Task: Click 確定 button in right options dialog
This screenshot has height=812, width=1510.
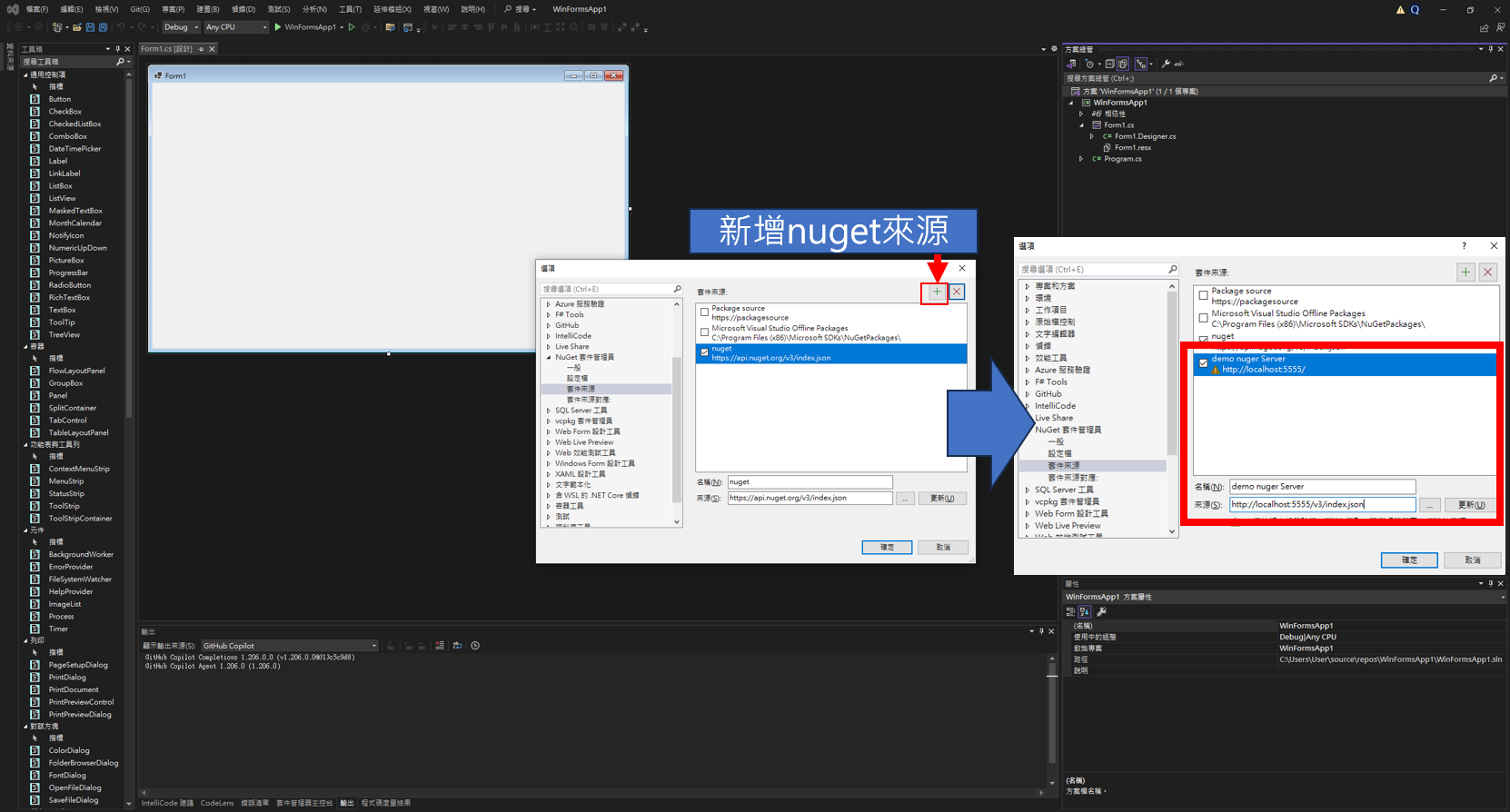Action: click(x=1408, y=559)
